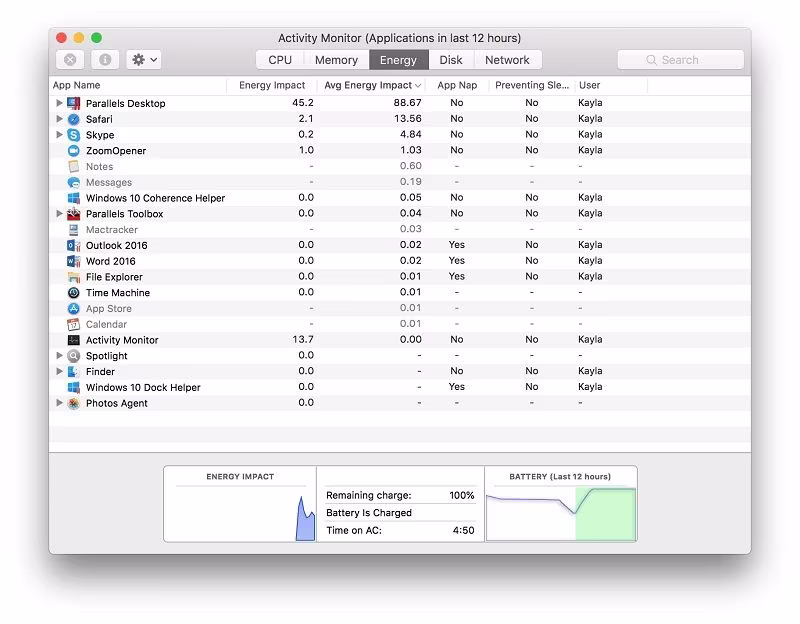Click Safari average energy value 13.56
This screenshot has height=624, width=800.
[407, 118]
